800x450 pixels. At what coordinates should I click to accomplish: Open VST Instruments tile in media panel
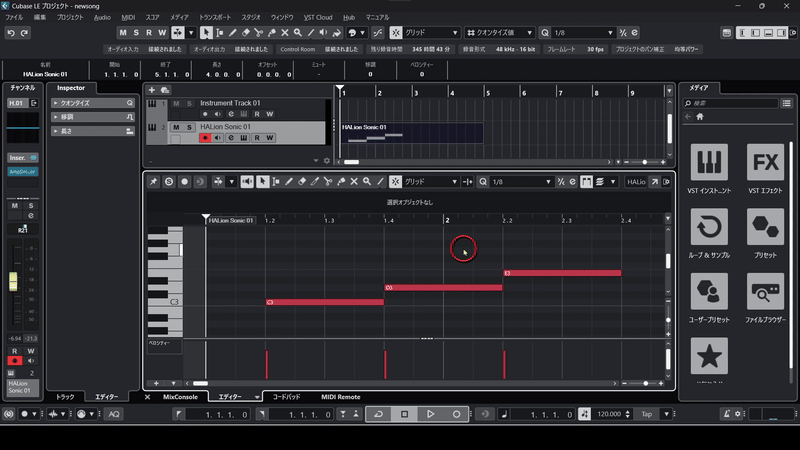coord(709,162)
